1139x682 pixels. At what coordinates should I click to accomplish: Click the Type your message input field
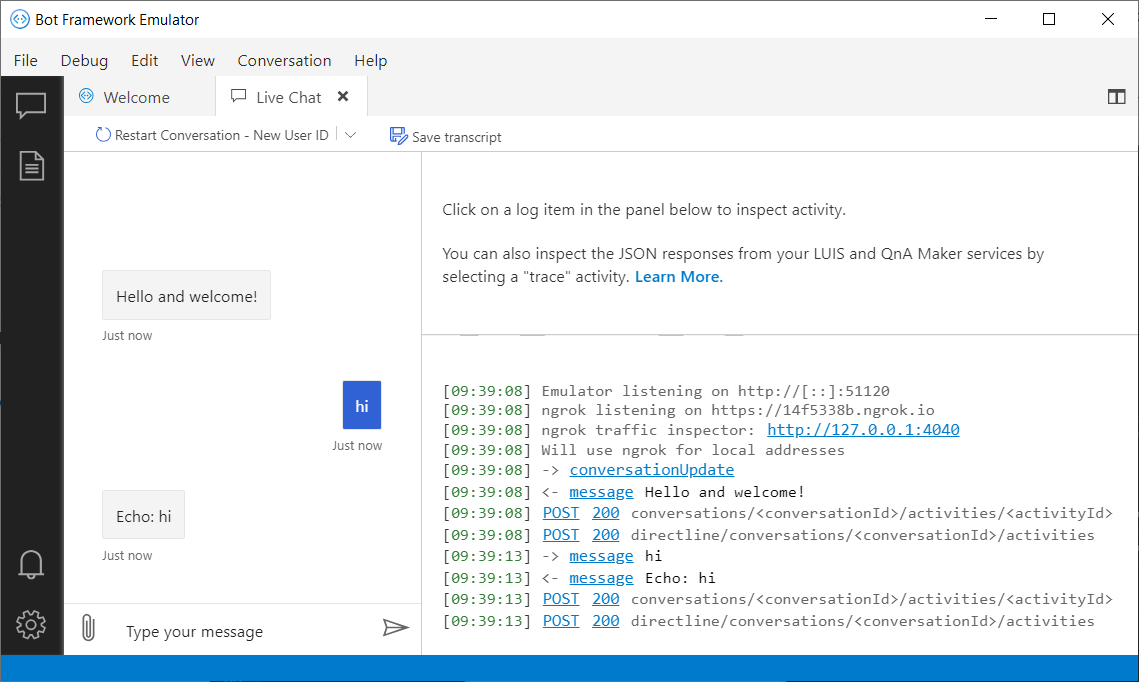[x=243, y=631]
